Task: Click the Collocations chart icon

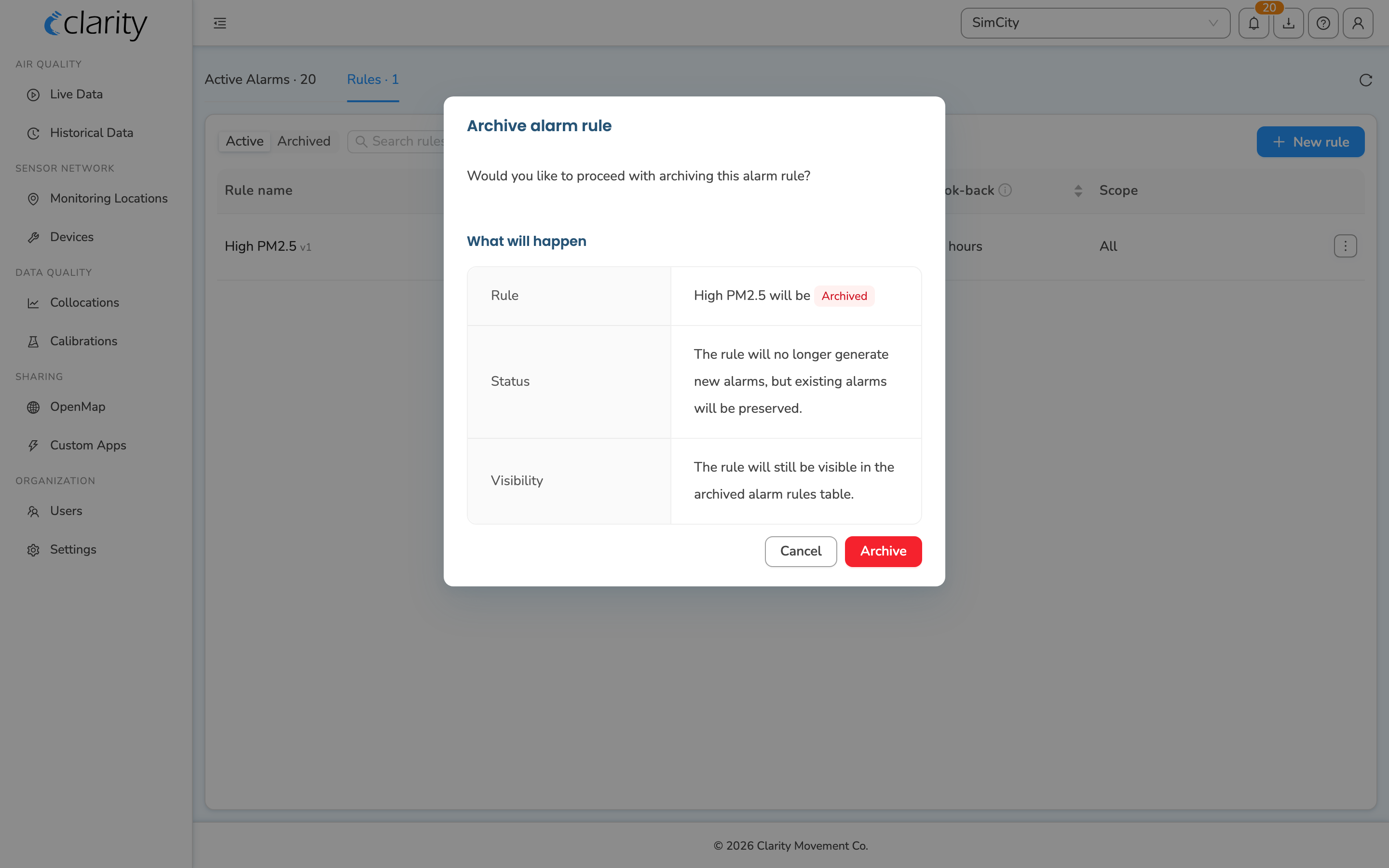Action: (33, 303)
